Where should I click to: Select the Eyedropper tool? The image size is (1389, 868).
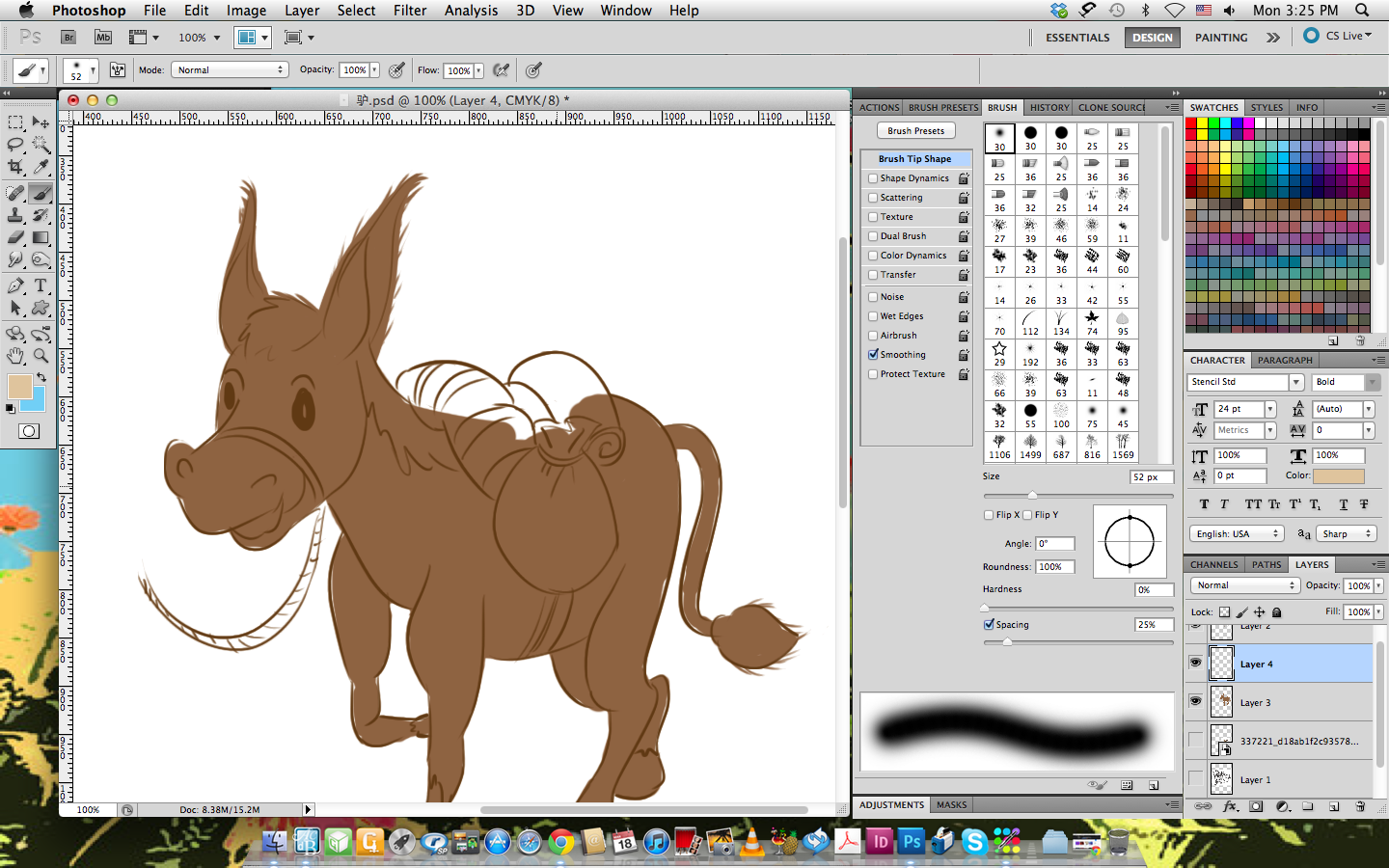tap(41, 167)
